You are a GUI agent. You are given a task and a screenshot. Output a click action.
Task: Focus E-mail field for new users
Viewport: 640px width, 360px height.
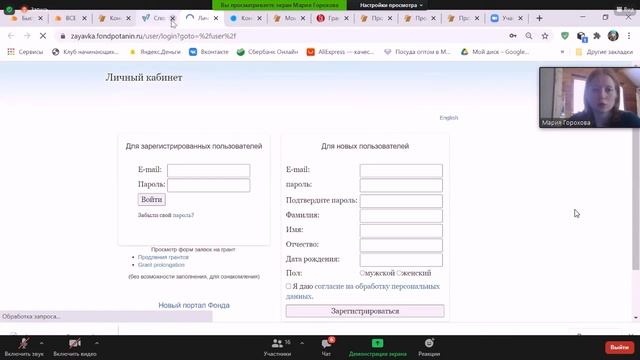pyautogui.click(x=401, y=170)
